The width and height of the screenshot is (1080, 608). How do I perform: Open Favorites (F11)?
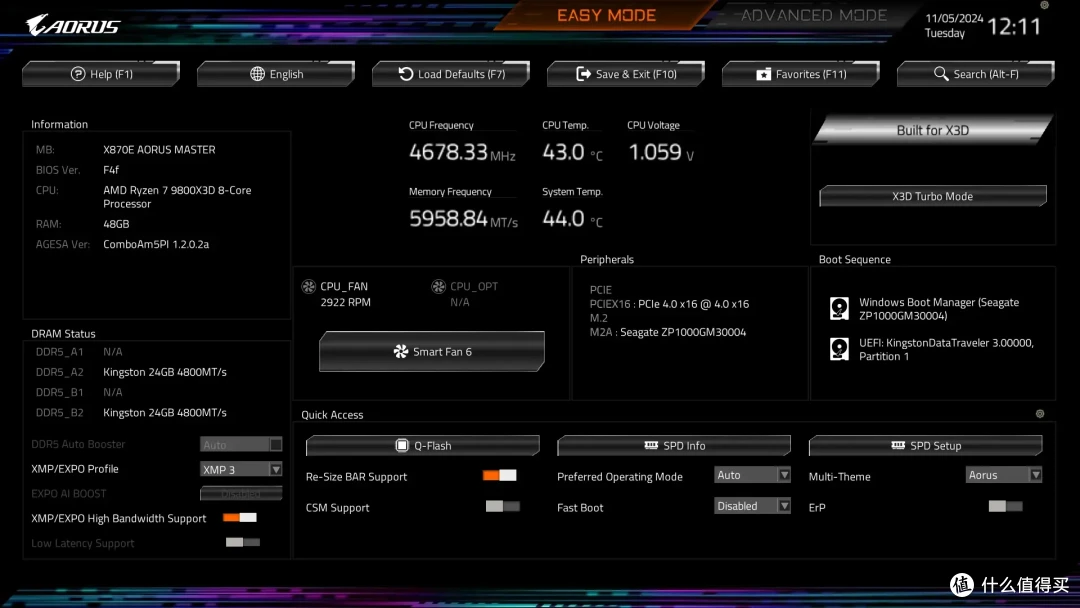[801, 74]
